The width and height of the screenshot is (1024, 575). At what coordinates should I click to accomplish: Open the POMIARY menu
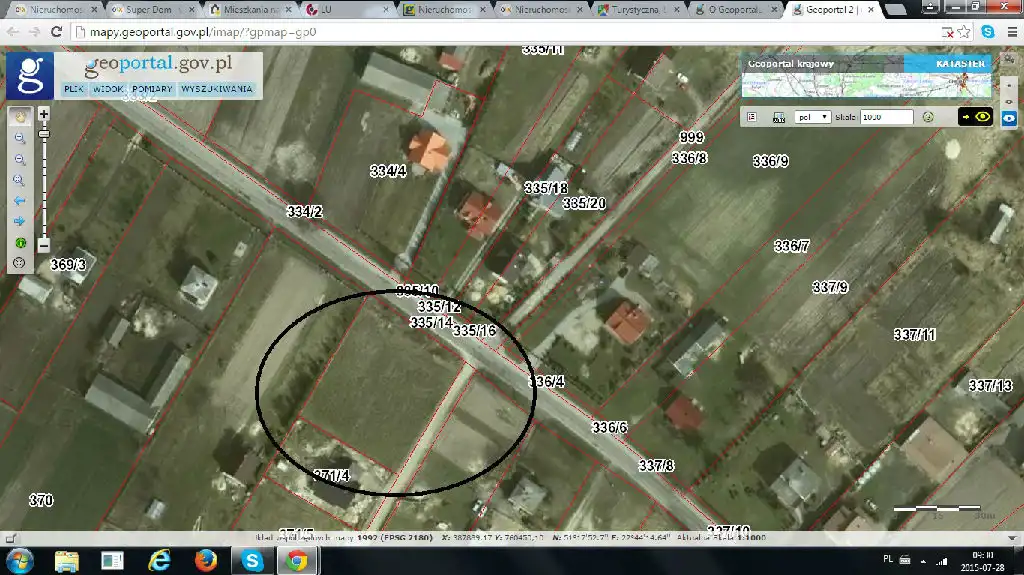point(152,89)
